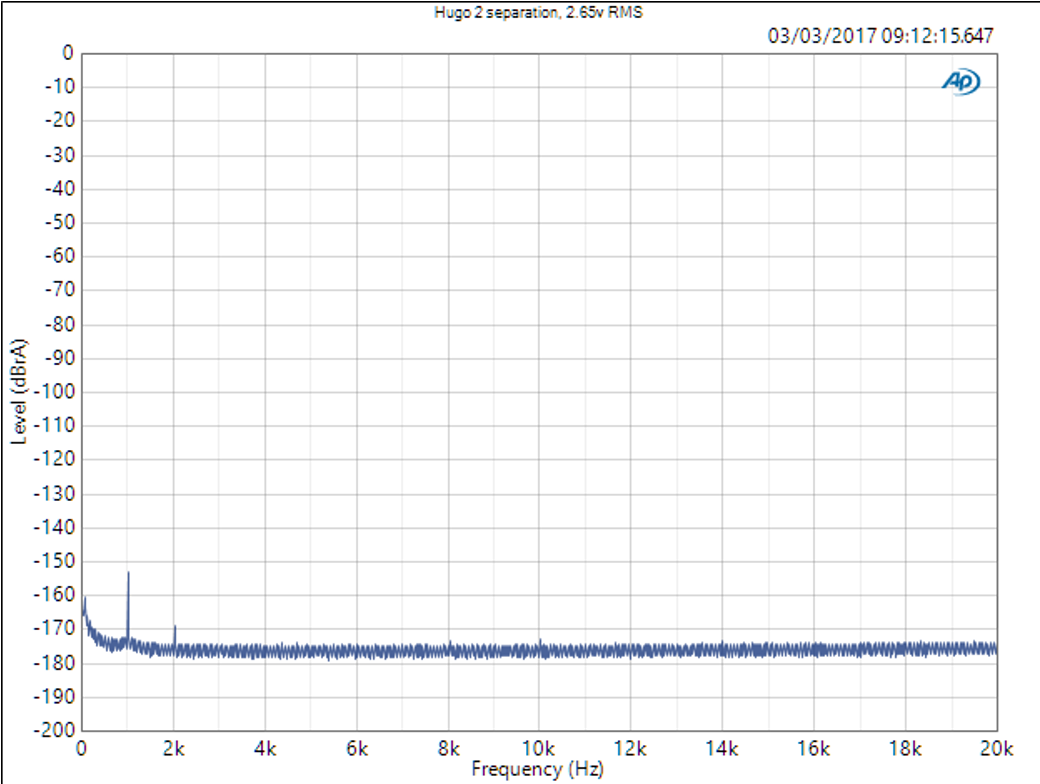
Task: Click the '-190' level tick label
Action: [x=54, y=697]
